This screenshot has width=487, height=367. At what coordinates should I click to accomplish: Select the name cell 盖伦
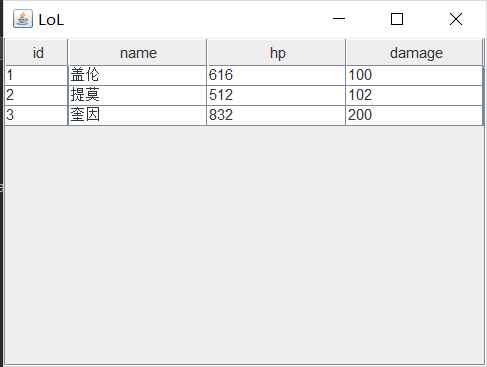coord(137,75)
